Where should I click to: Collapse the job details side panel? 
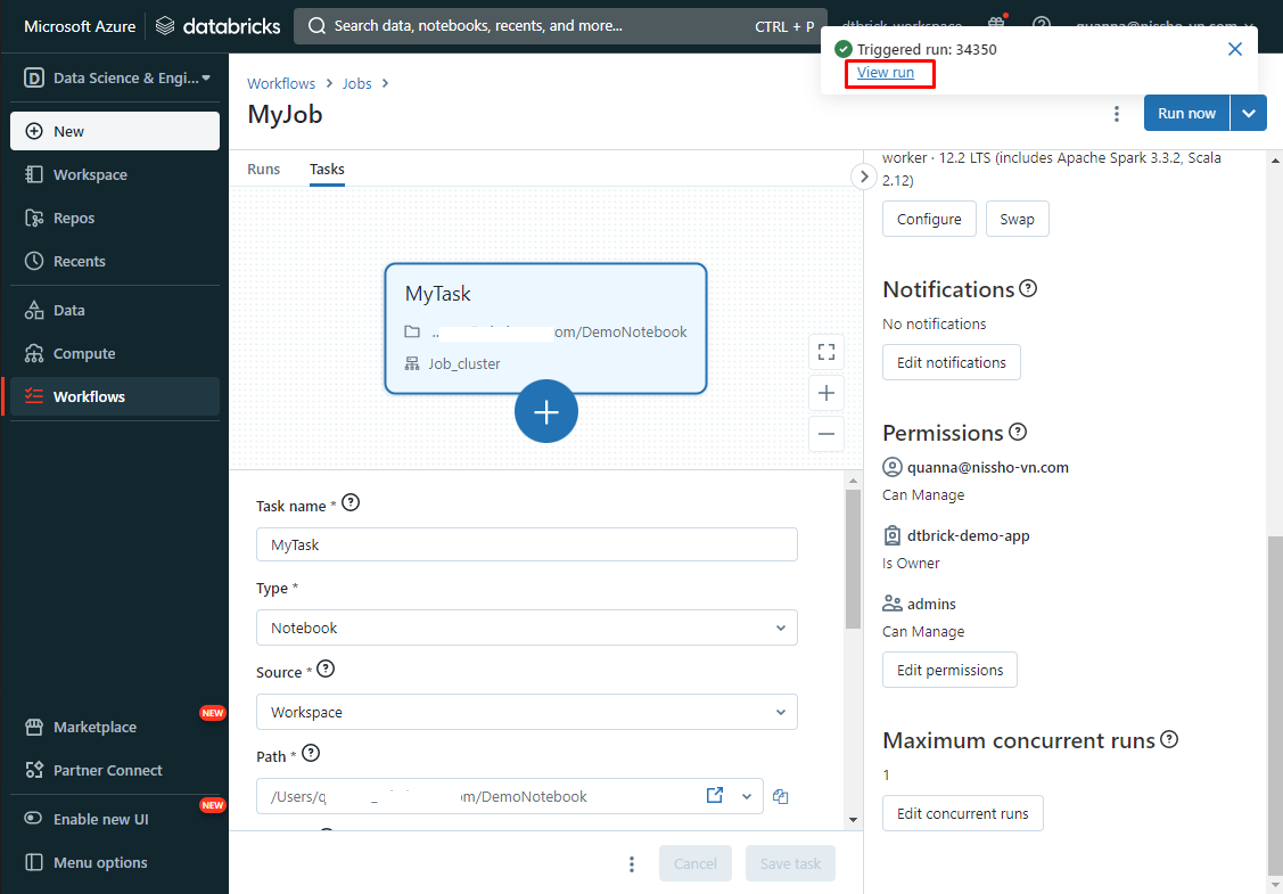point(863,177)
